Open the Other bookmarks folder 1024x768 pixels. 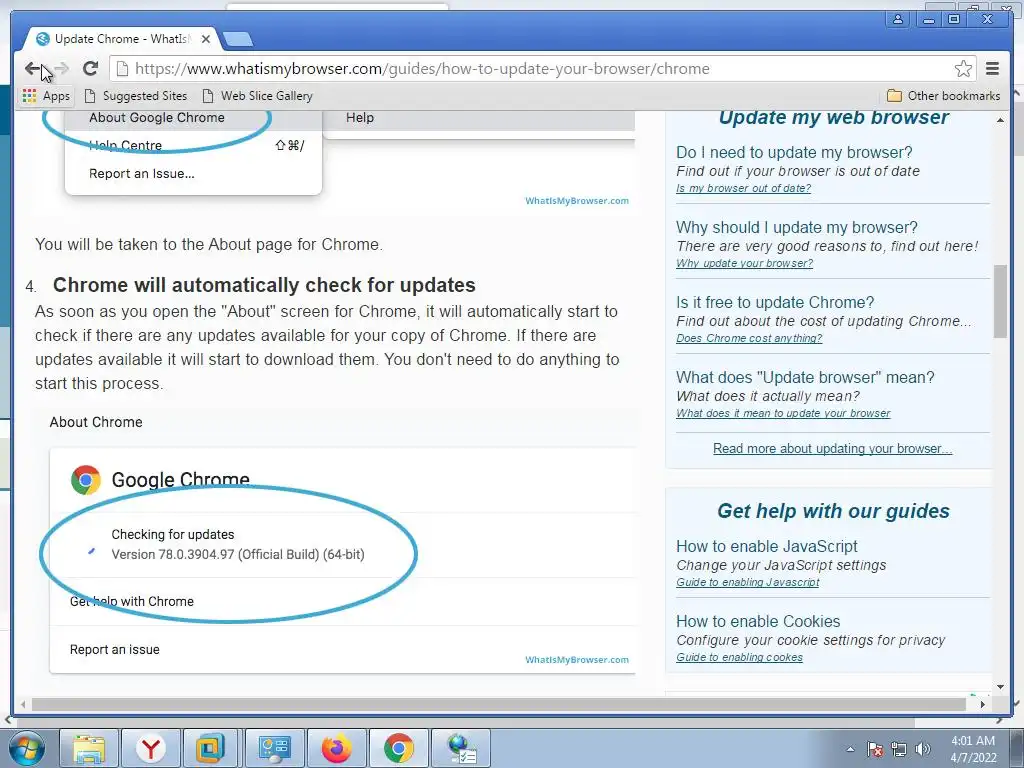(x=944, y=96)
